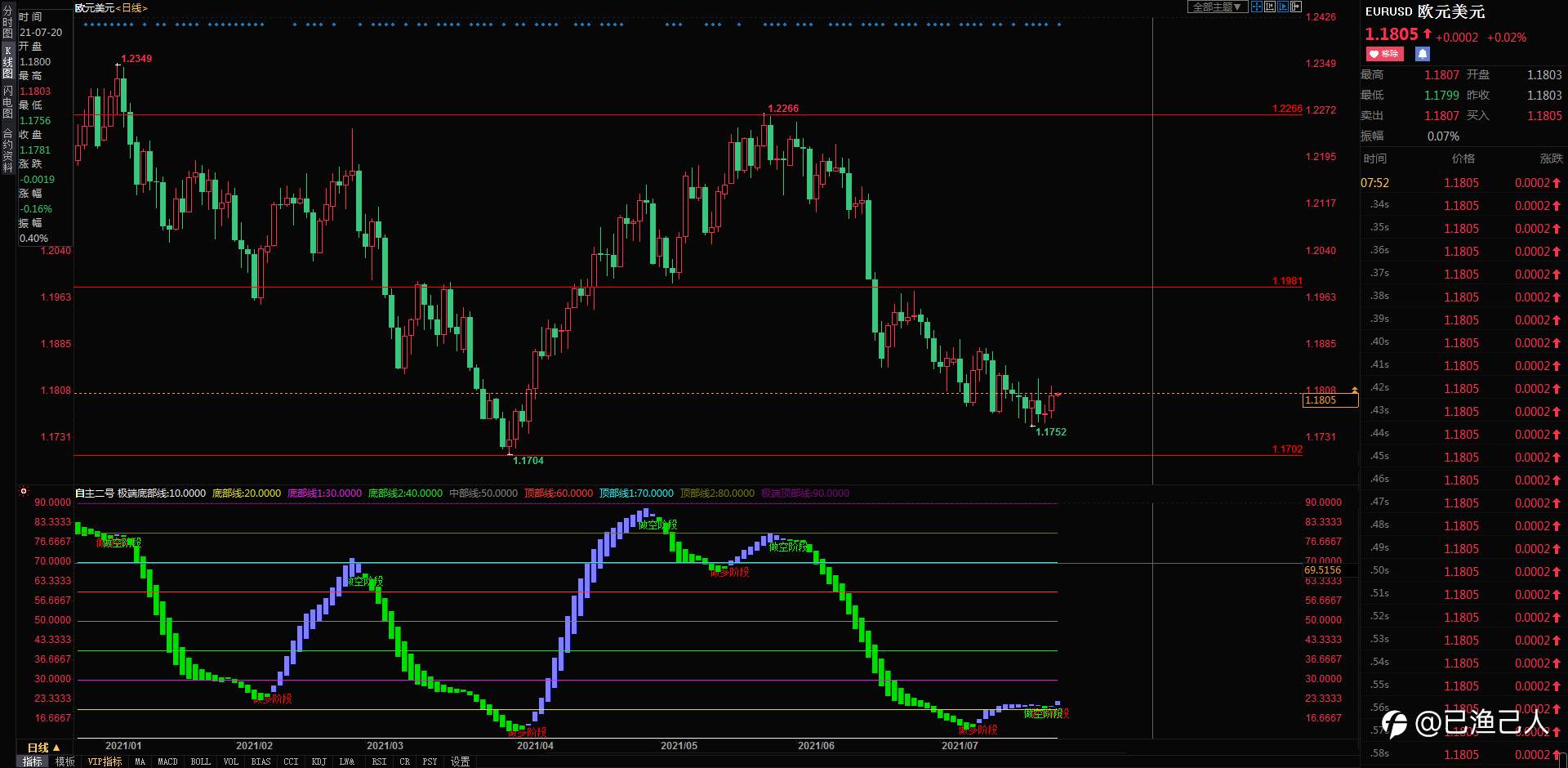The image size is (1568, 768).
Task: Click the EURUSD 欧元美元 symbol title
Action: click(x=1425, y=11)
